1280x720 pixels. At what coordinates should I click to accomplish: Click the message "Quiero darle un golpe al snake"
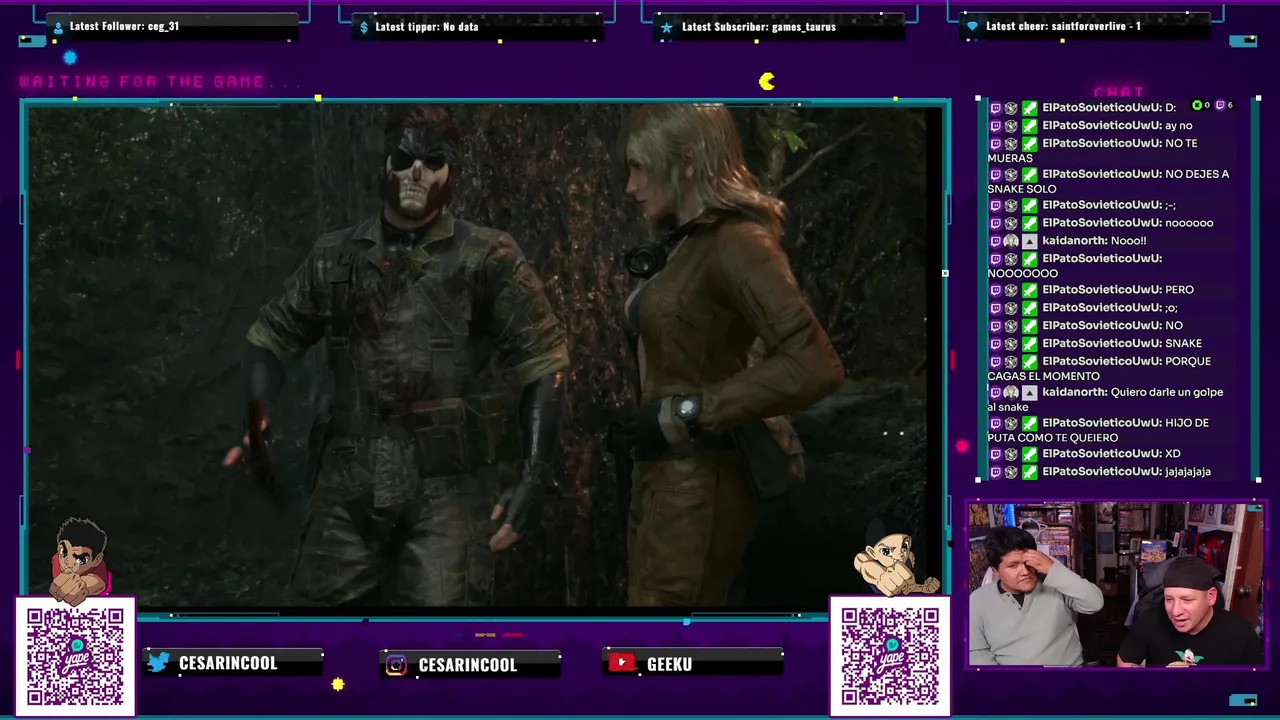click(1105, 400)
